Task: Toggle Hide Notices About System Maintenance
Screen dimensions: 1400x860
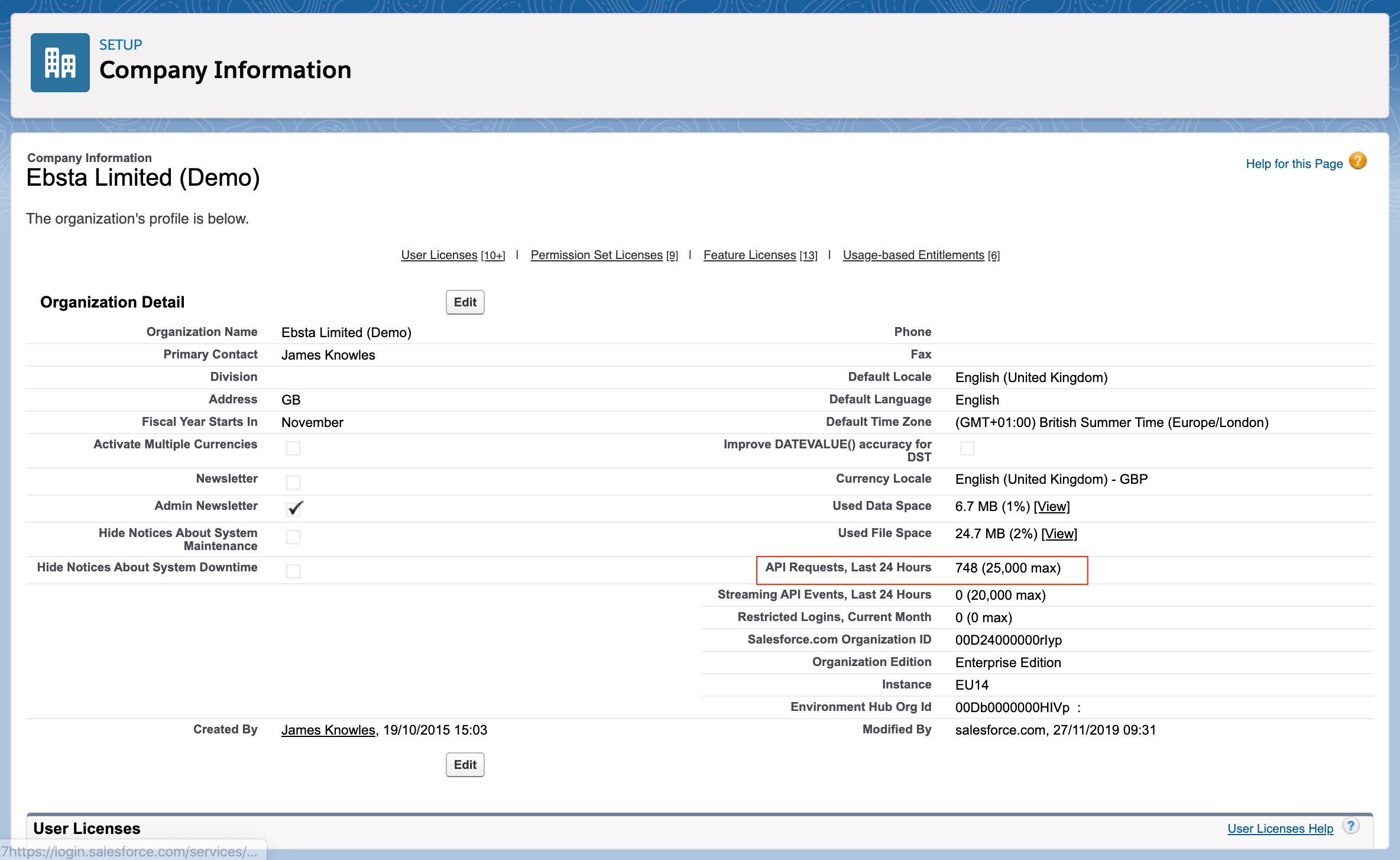Action: tap(293, 537)
